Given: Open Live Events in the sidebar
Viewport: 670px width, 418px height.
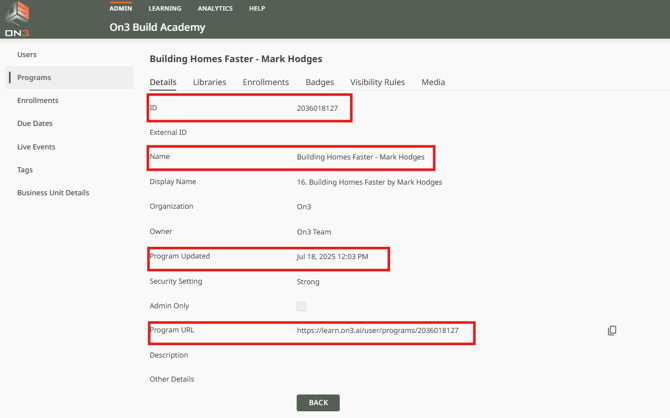Looking at the screenshot, I should pyautogui.click(x=36, y=147).
